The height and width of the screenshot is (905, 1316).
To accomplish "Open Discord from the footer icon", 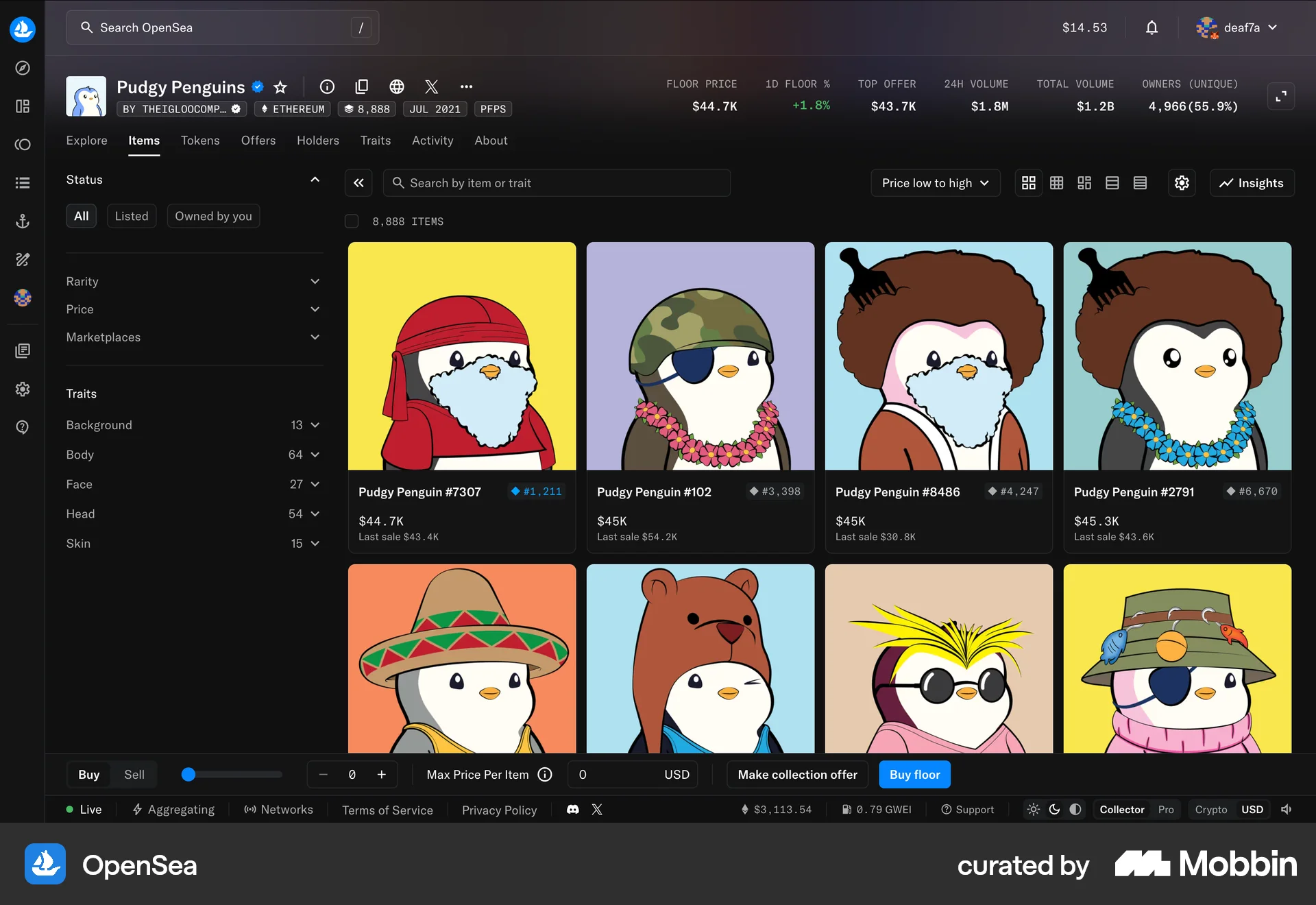I will coord(573,810).
